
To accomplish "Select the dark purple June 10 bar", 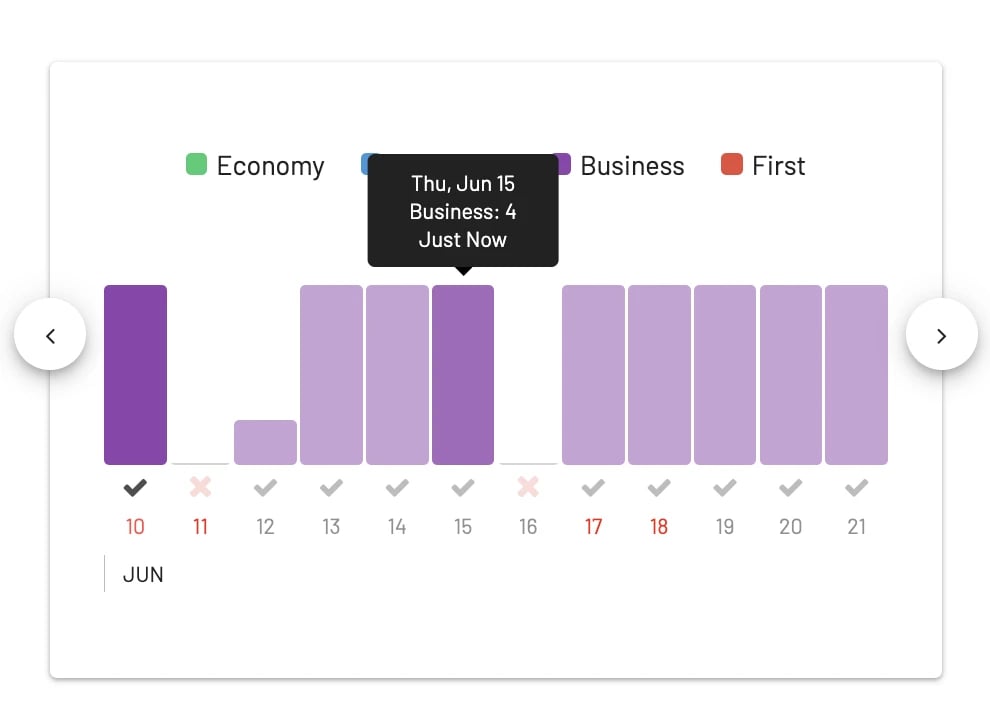I will (x=135, y=375).
